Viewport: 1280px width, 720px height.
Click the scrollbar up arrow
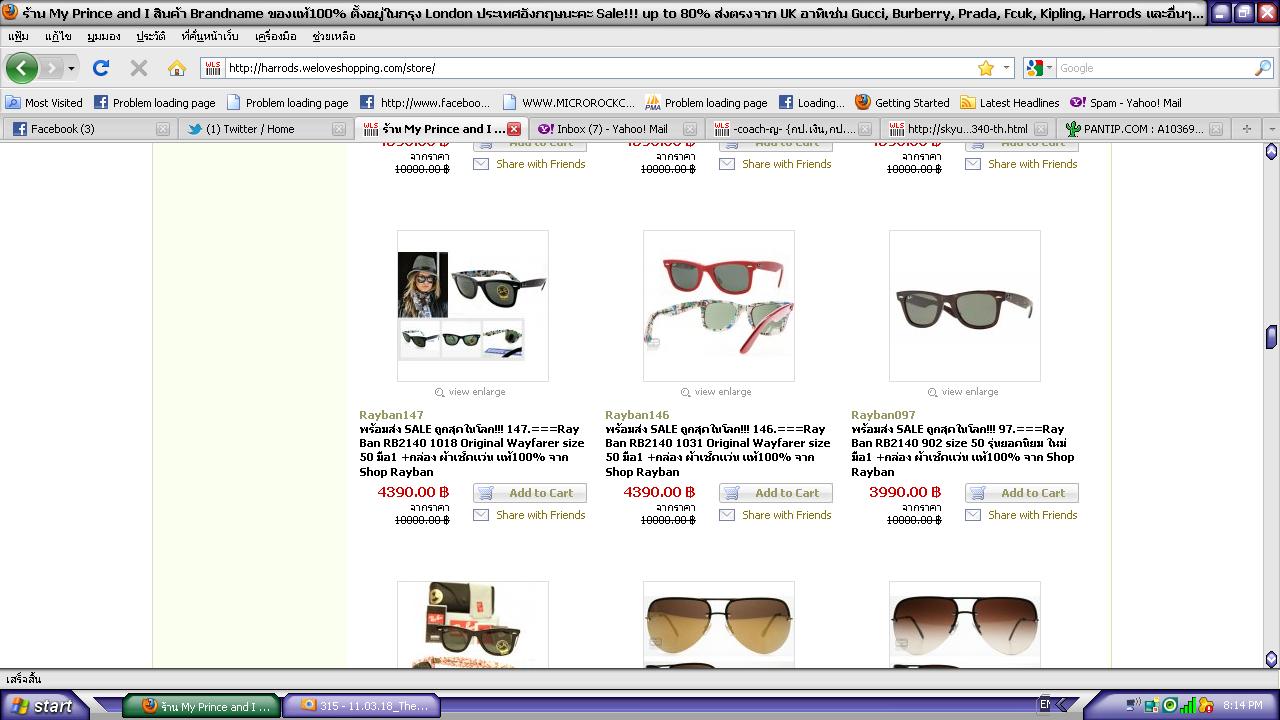pos(1271,151)
